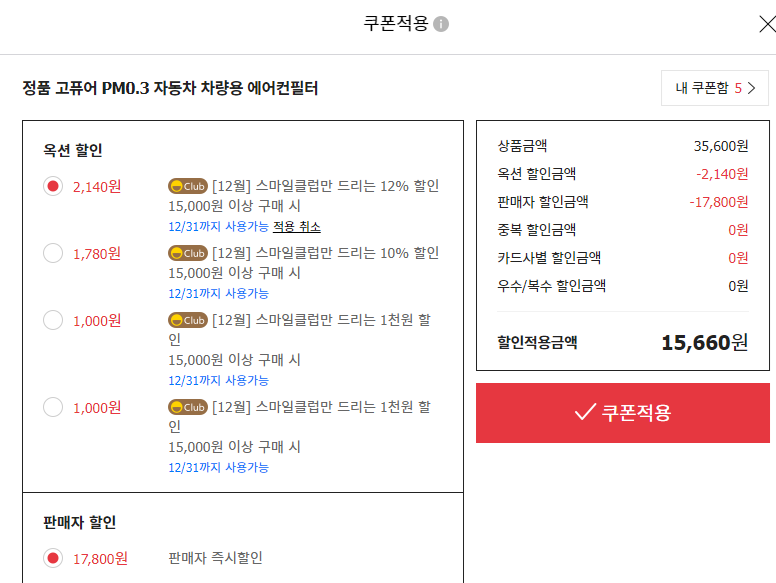This screenshot has height=583, width=776.
Task: Select the 1,780원 discount radio button
Action: pos(53,253)
